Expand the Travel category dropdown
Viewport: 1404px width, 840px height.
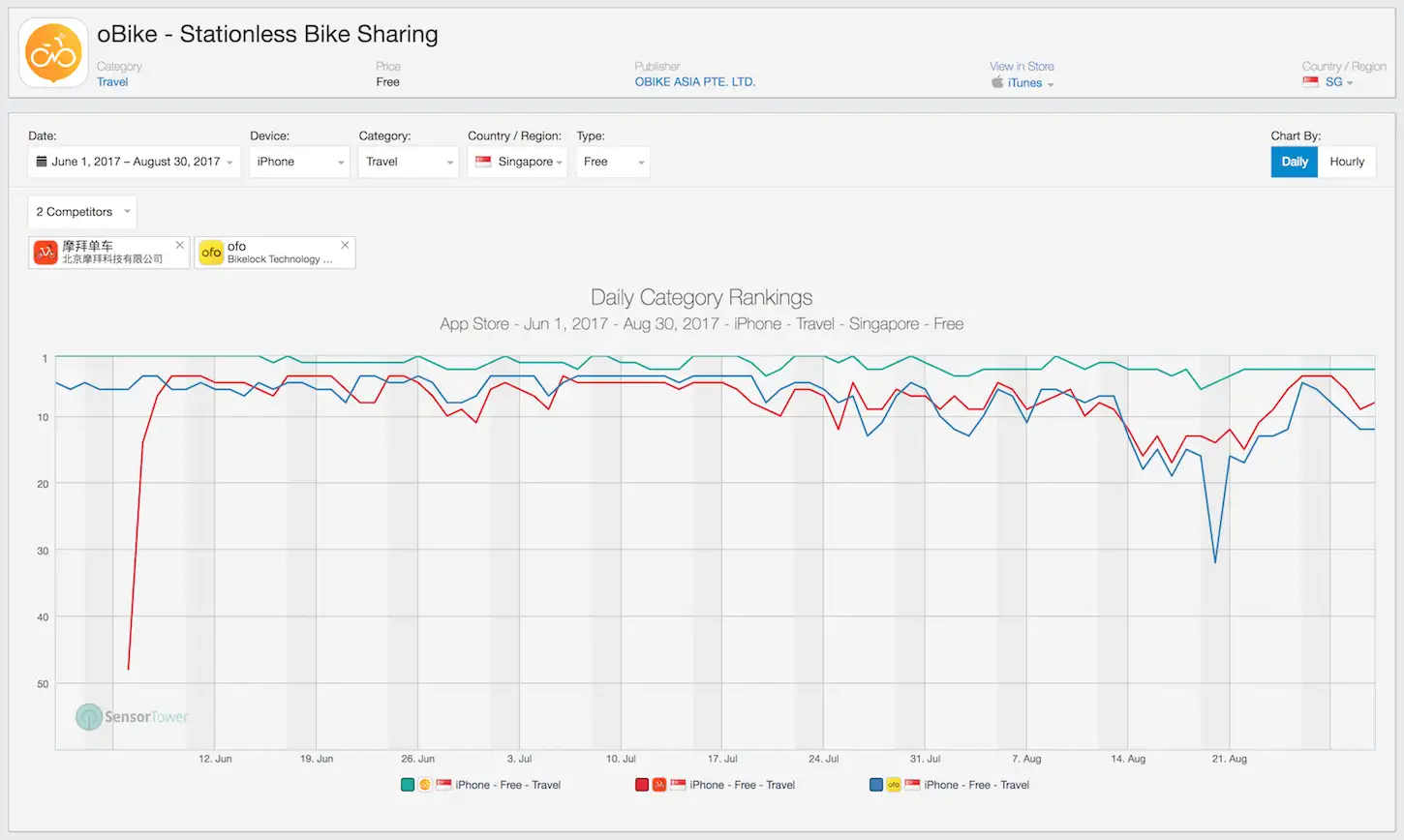(x=408, y=162)
